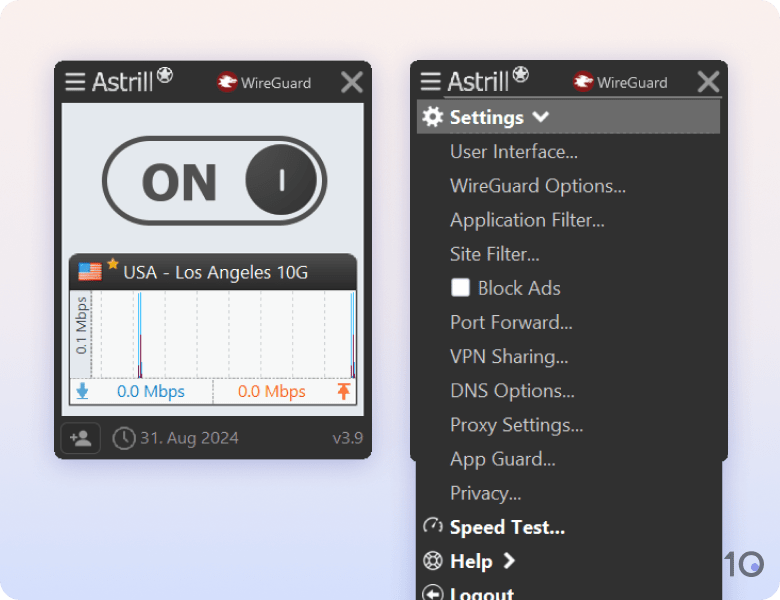Select server USA - Los Angeles 10G
This screenshot has height=600, width=780.
(x=215, y=273)
